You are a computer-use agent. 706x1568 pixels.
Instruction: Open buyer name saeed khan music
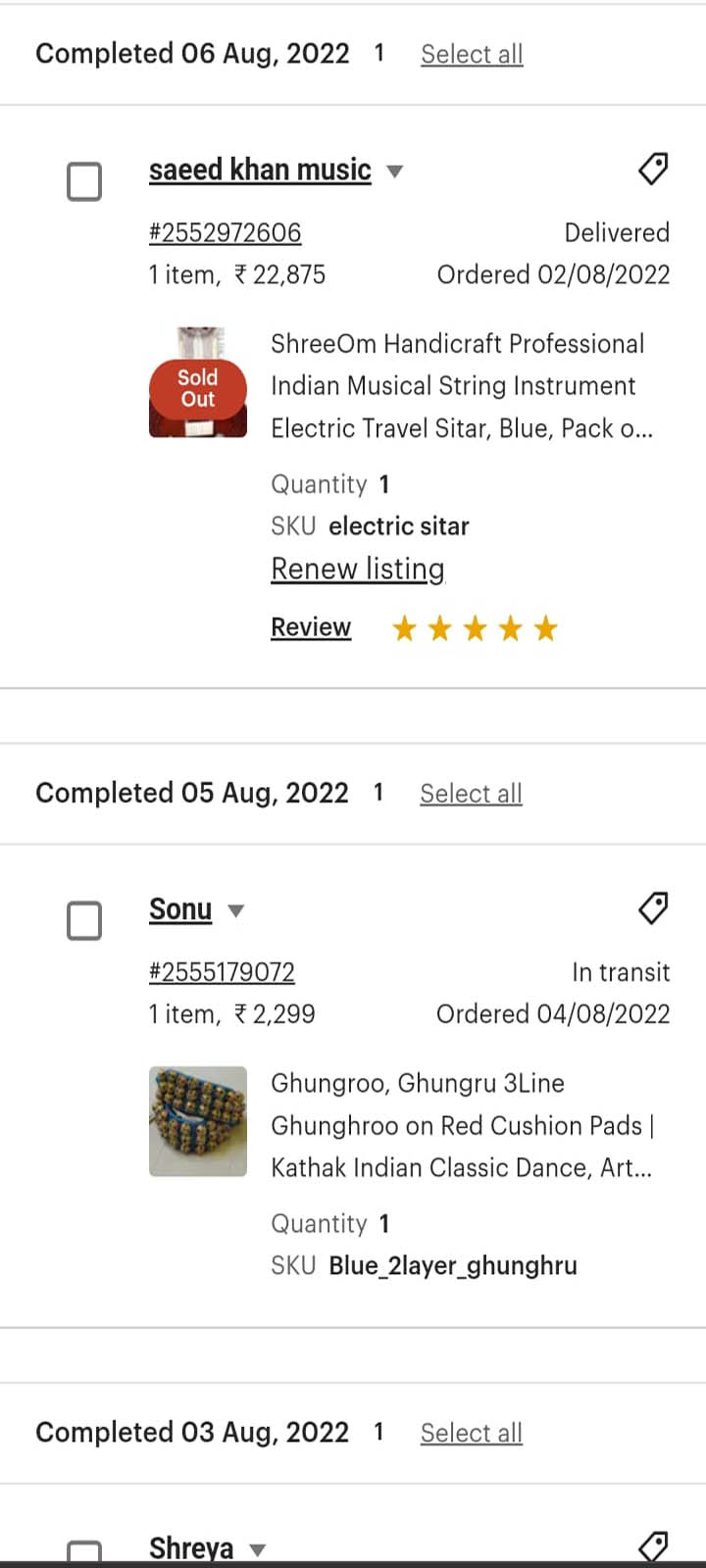(x=260, y=170)
